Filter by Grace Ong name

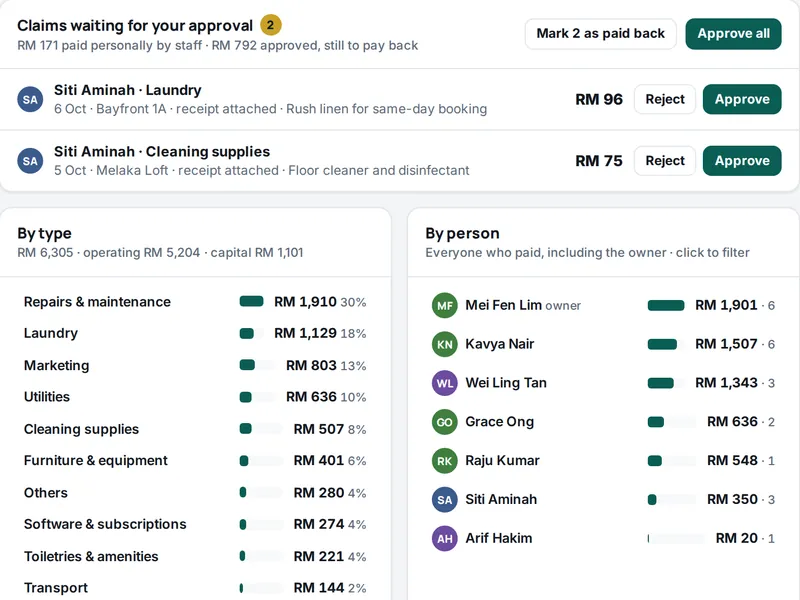pyautogui.click(x=499, y=421)
